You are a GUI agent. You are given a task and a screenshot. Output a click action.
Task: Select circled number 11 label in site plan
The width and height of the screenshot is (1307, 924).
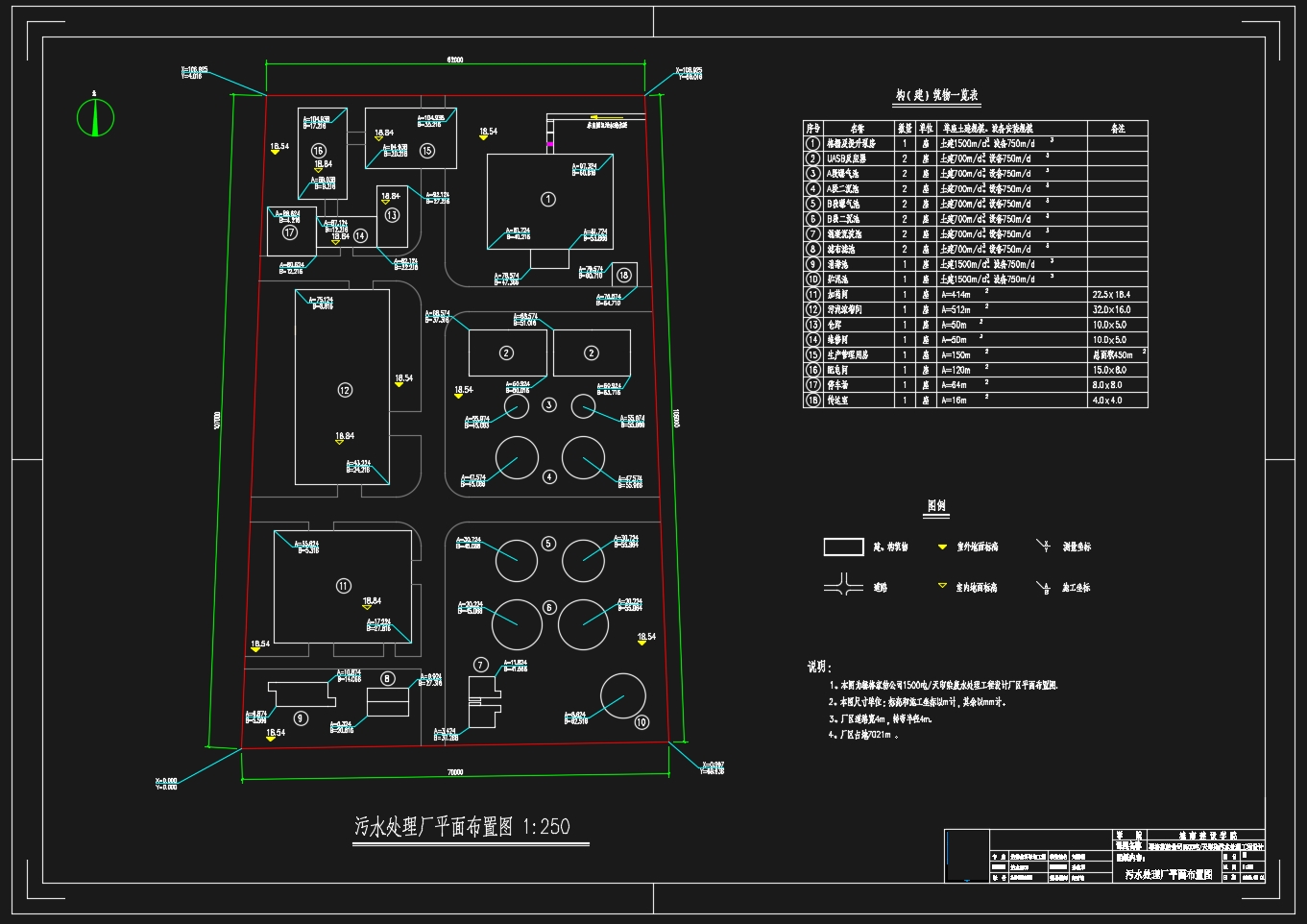pyautogui.click(x=344, y=586)
